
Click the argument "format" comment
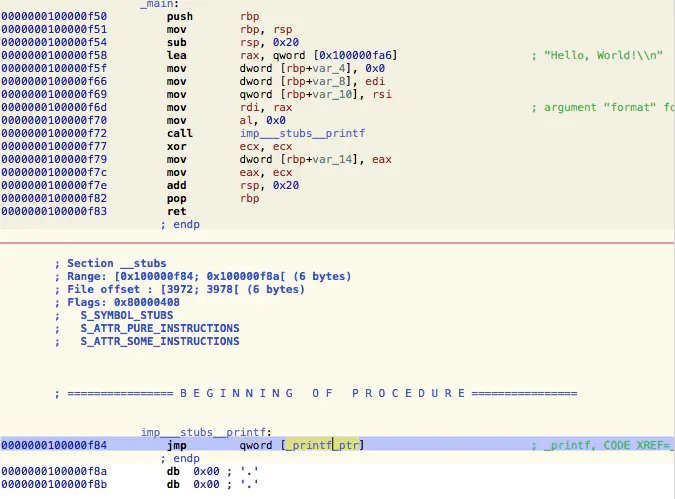[x=603, y=107]
